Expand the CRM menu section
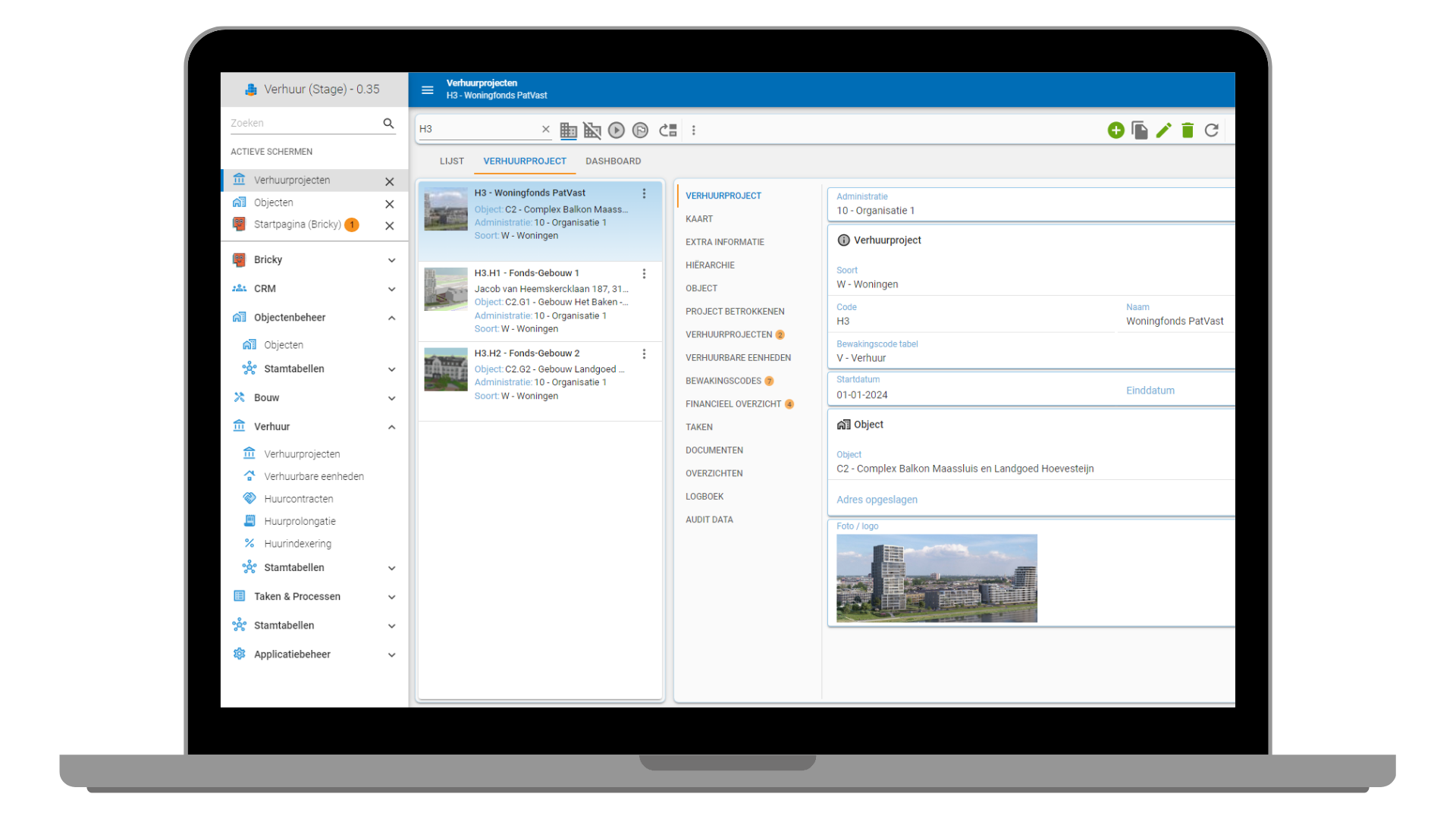This screenshot has width=1456, height=819. (x=391, y=289)
